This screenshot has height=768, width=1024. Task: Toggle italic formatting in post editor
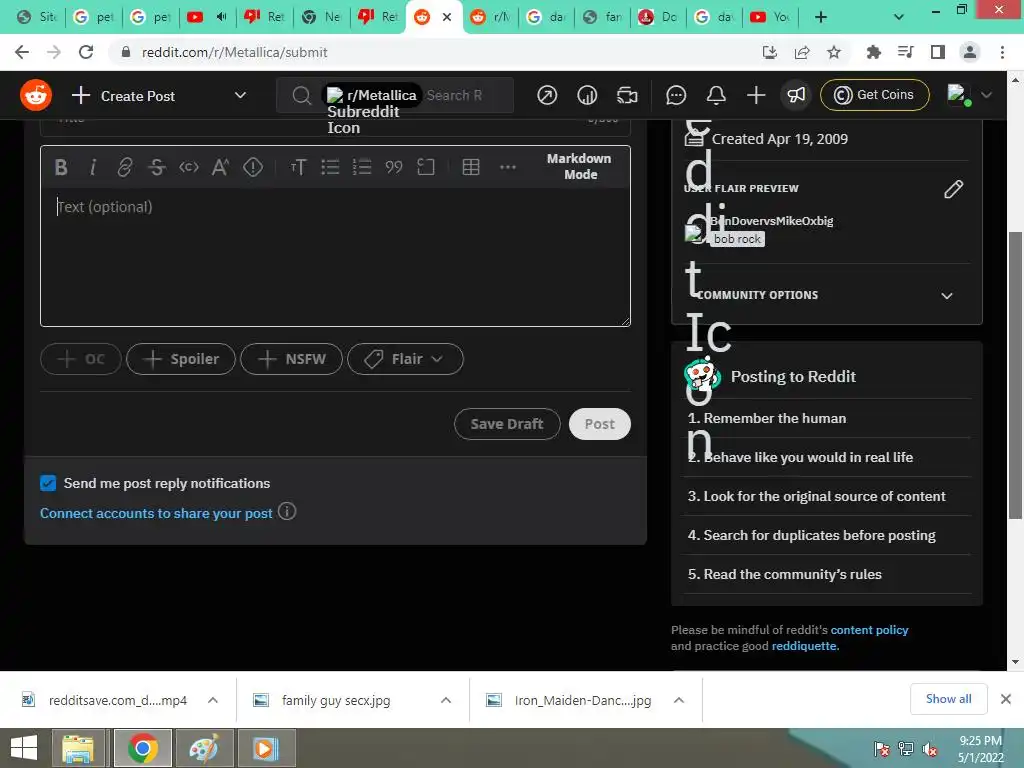tap(93, 167)
